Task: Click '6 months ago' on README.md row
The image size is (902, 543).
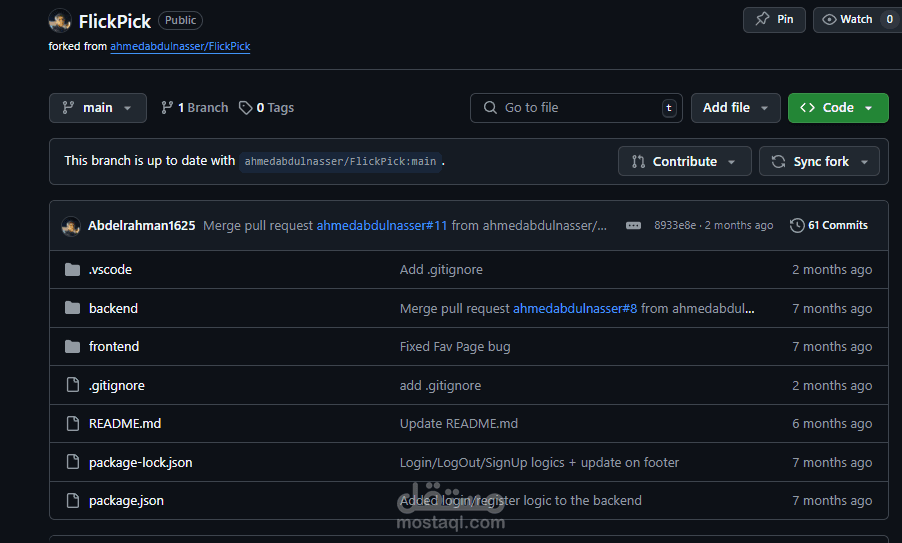Action: point(832,423)
